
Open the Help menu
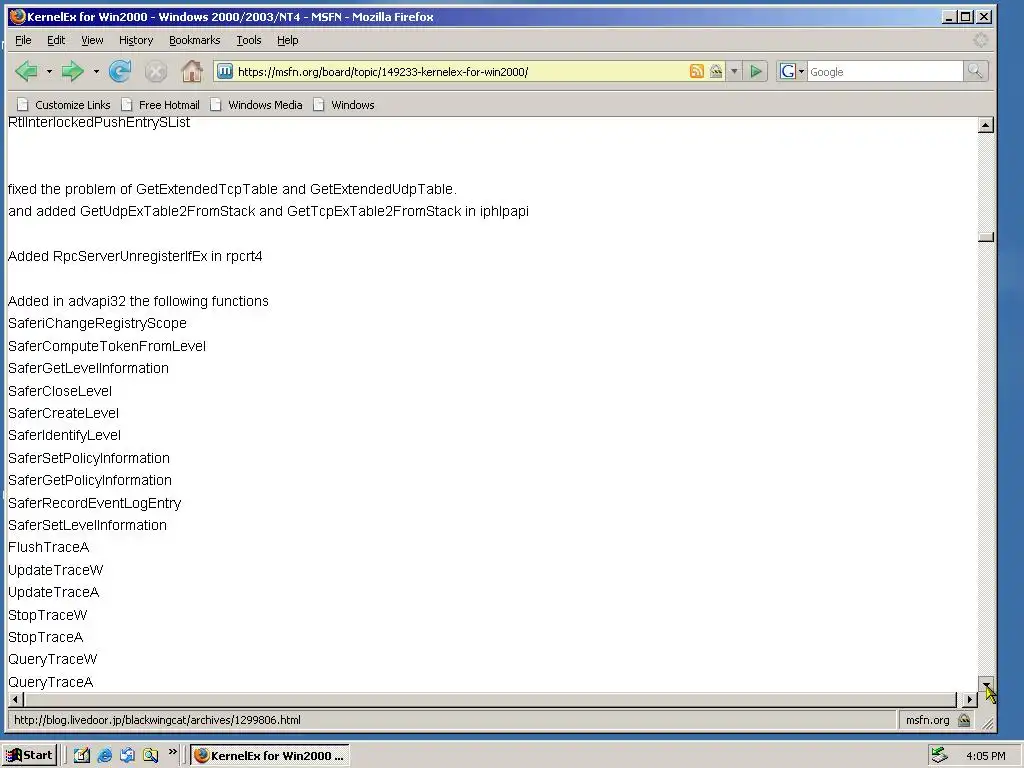[x=287, y=40]
